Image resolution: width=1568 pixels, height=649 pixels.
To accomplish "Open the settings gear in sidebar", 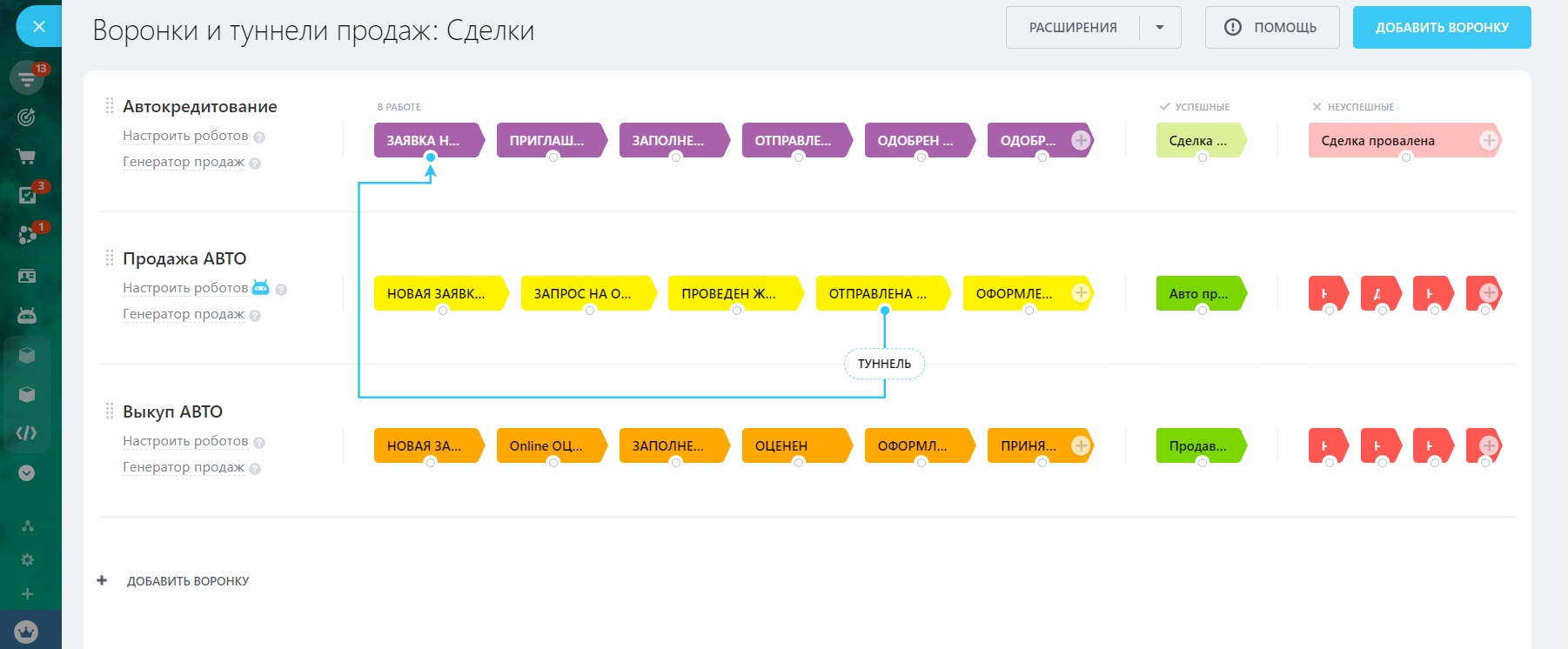I will (27, 559).
